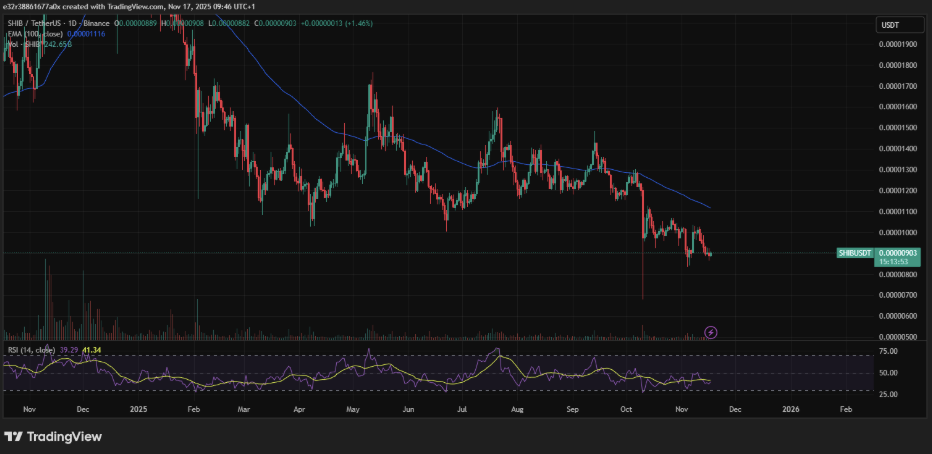Click the TradingView logo at bottom left
Viewport: 932px width, 454px height.
point(52,437)
